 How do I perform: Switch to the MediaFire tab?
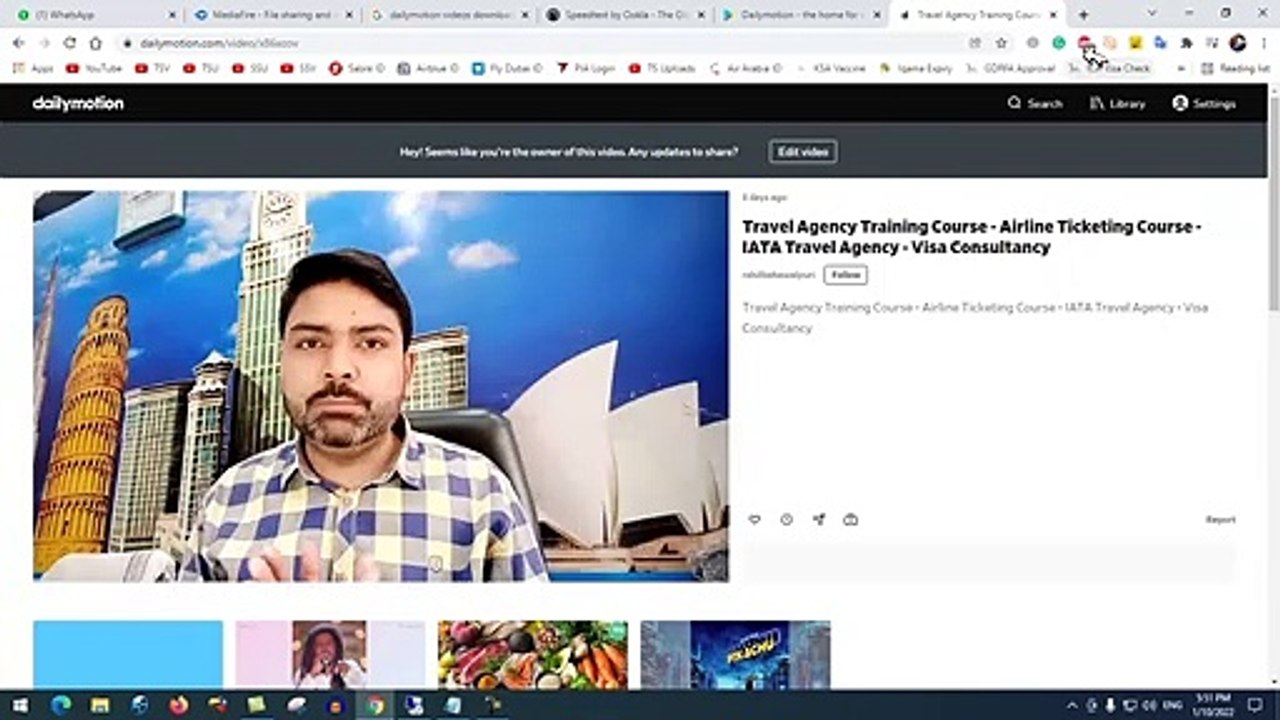point(270,15)
